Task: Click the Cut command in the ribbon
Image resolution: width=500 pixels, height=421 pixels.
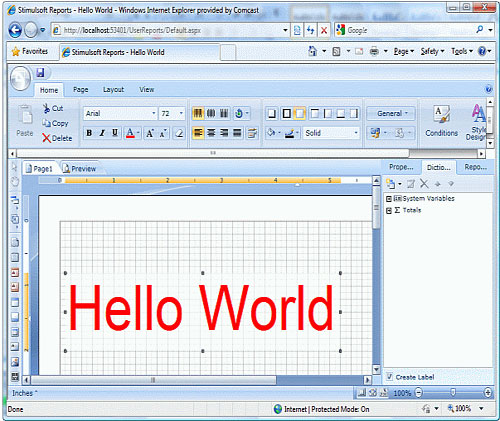Action: [53, 108]
